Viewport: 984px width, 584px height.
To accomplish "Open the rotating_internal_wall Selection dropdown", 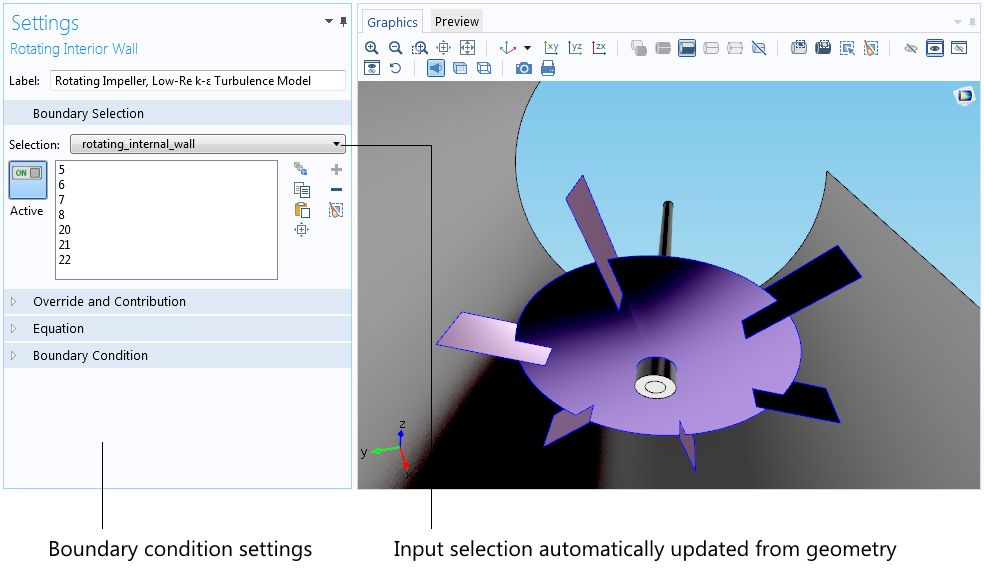I will 207,144.
